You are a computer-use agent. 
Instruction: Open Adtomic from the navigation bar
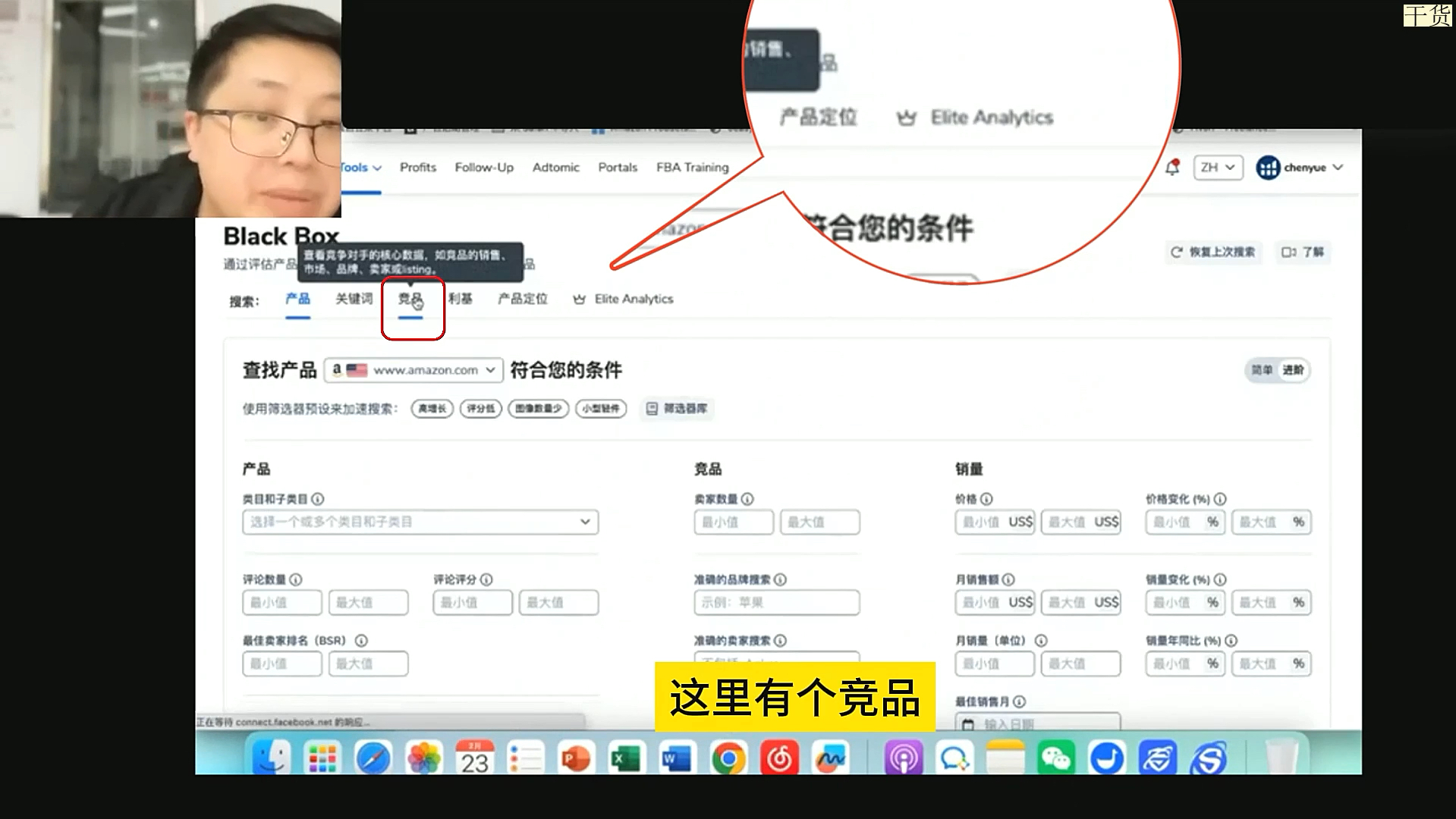[x=556, y=168]
